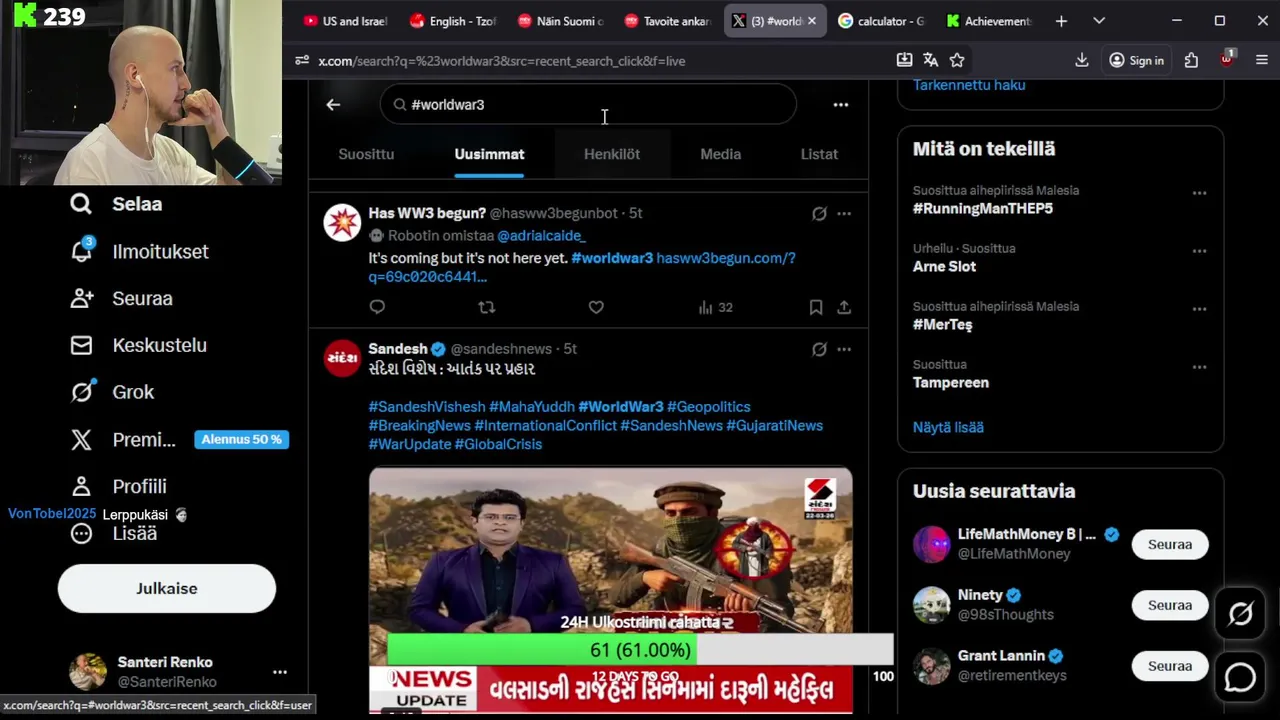Open more options for Tampereen trend
Viewport: 1280px width, 720px height.
(x=1199, y=367)
